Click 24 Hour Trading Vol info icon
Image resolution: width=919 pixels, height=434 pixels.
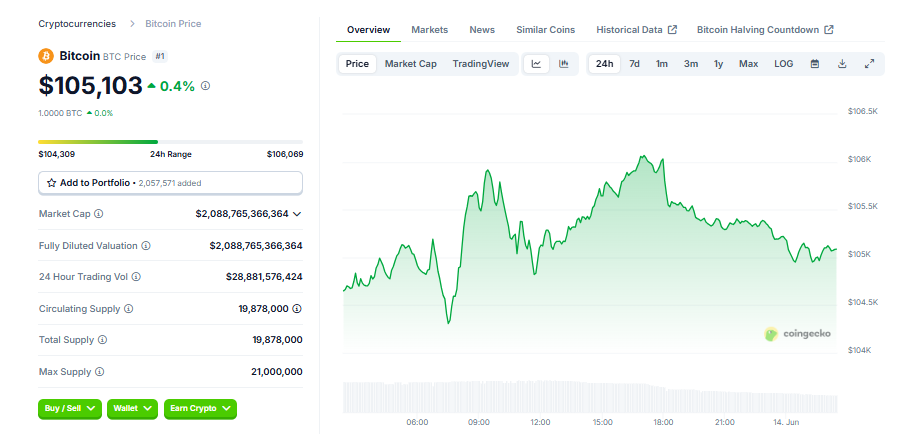coord(136,276)
